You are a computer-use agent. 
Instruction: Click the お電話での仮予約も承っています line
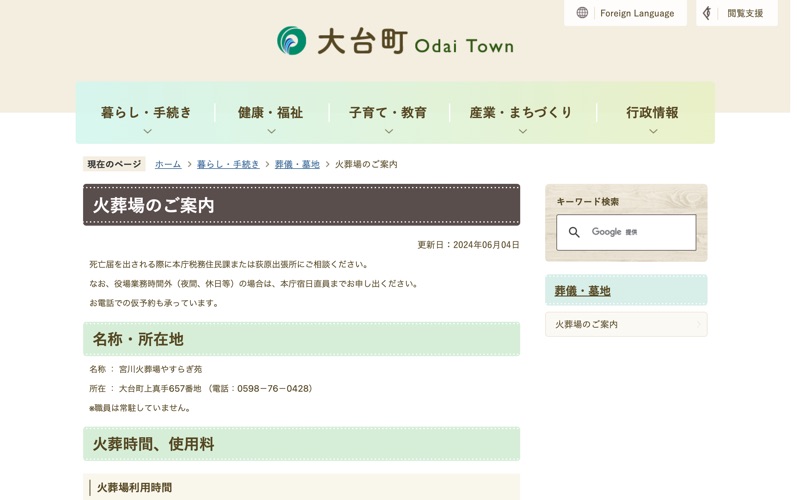155,303
